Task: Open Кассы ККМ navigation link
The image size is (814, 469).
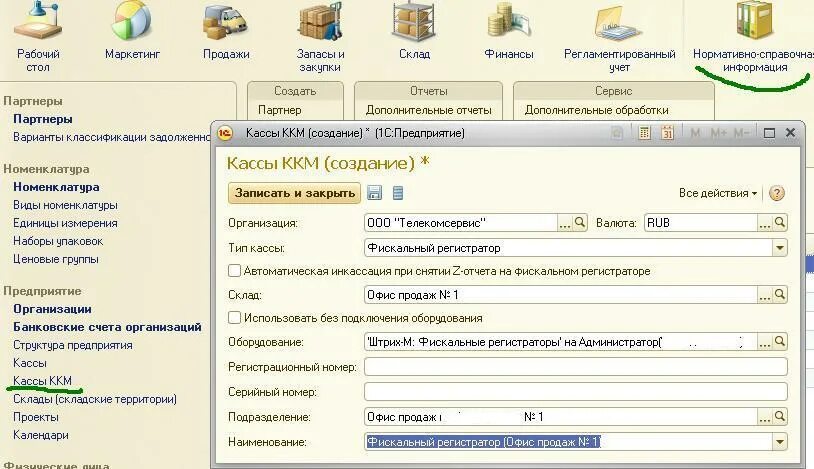Action: point(43,381)
